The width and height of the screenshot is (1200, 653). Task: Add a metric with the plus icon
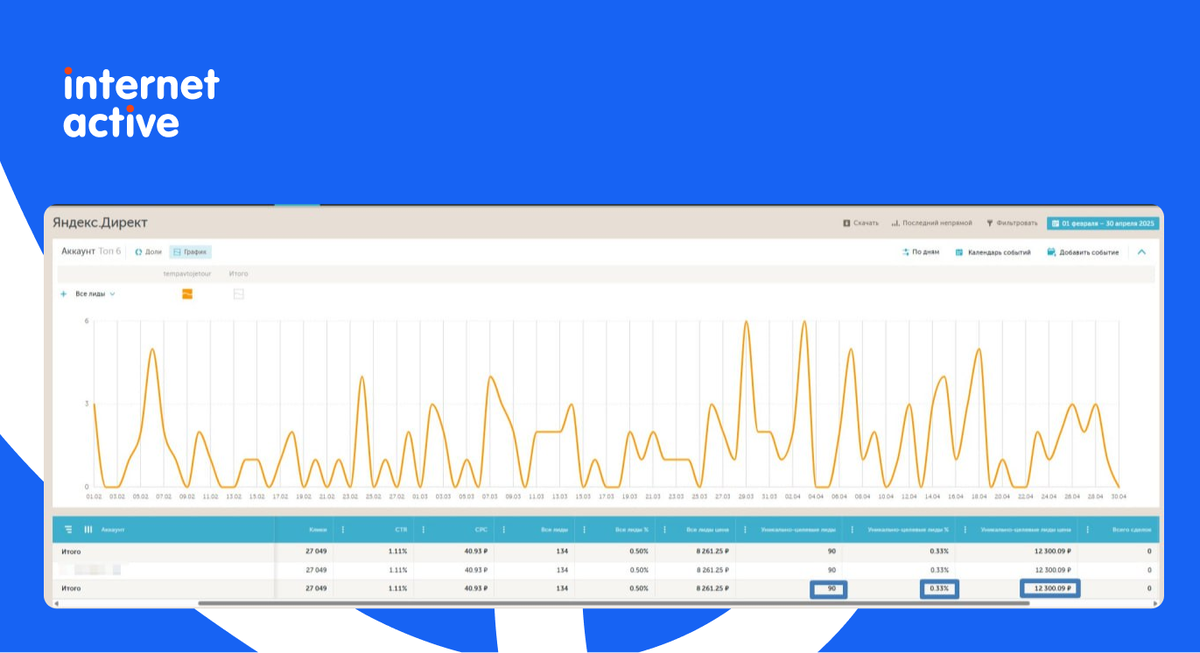click(64, 294)
